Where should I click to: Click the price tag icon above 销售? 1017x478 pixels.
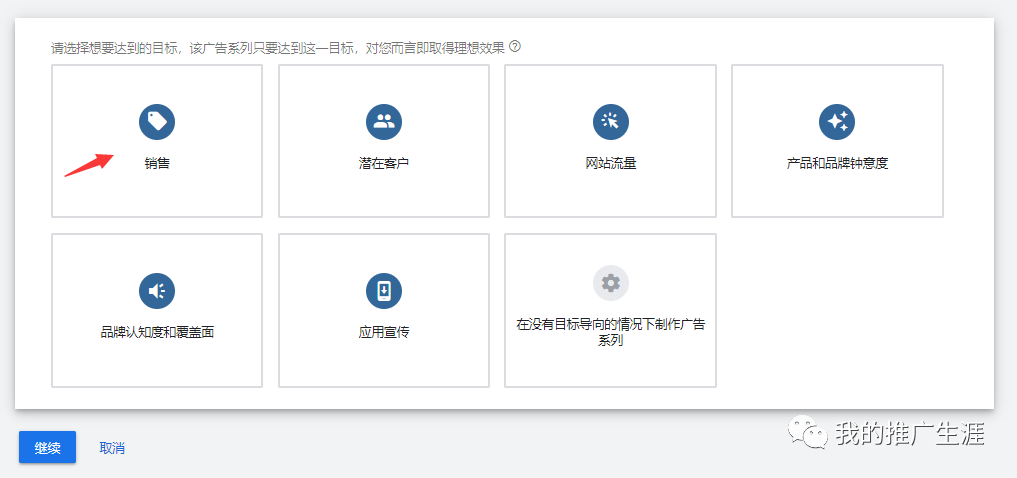157,121
